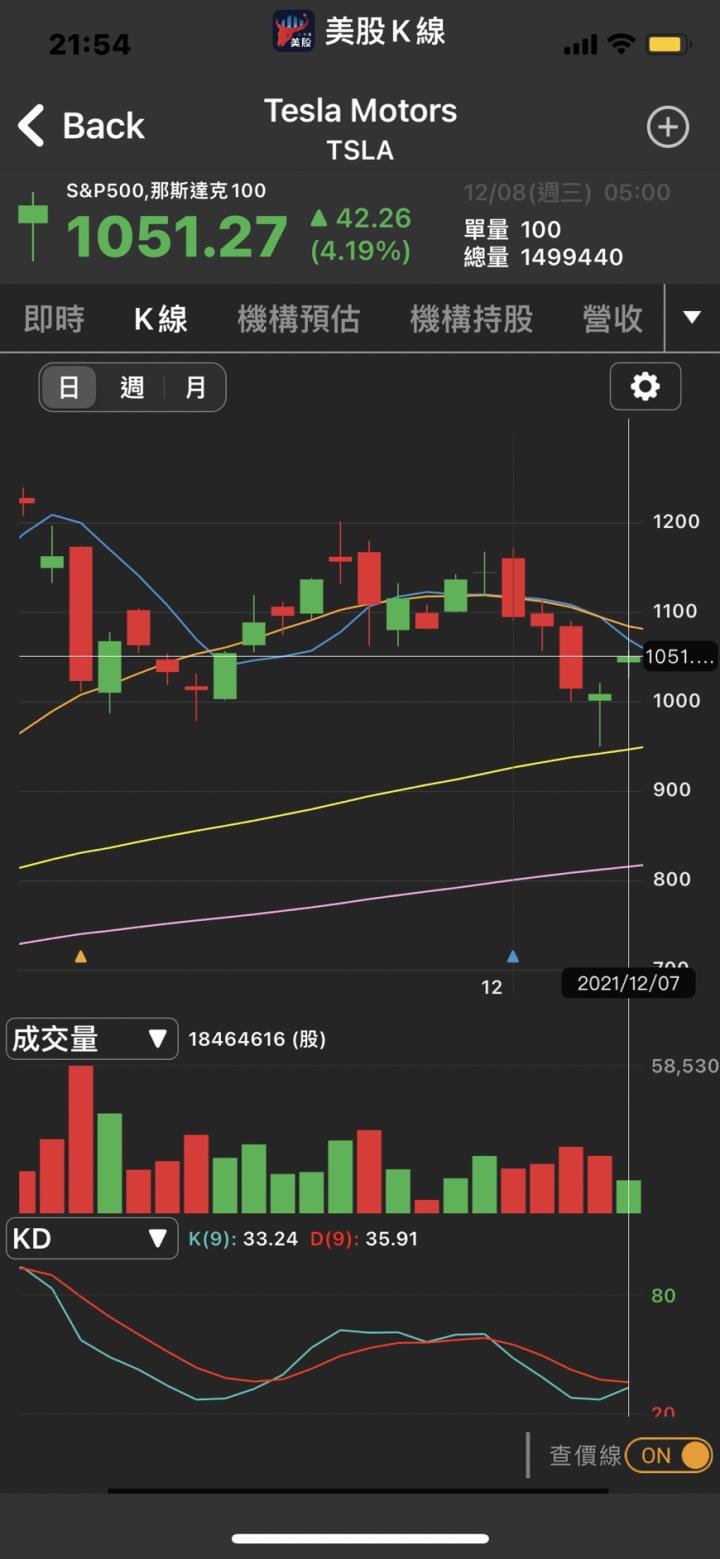This screenshot has height=1559, width=720.
Task: Expand more tabs dropdown arrow
Action: click(x=692, y=318)
